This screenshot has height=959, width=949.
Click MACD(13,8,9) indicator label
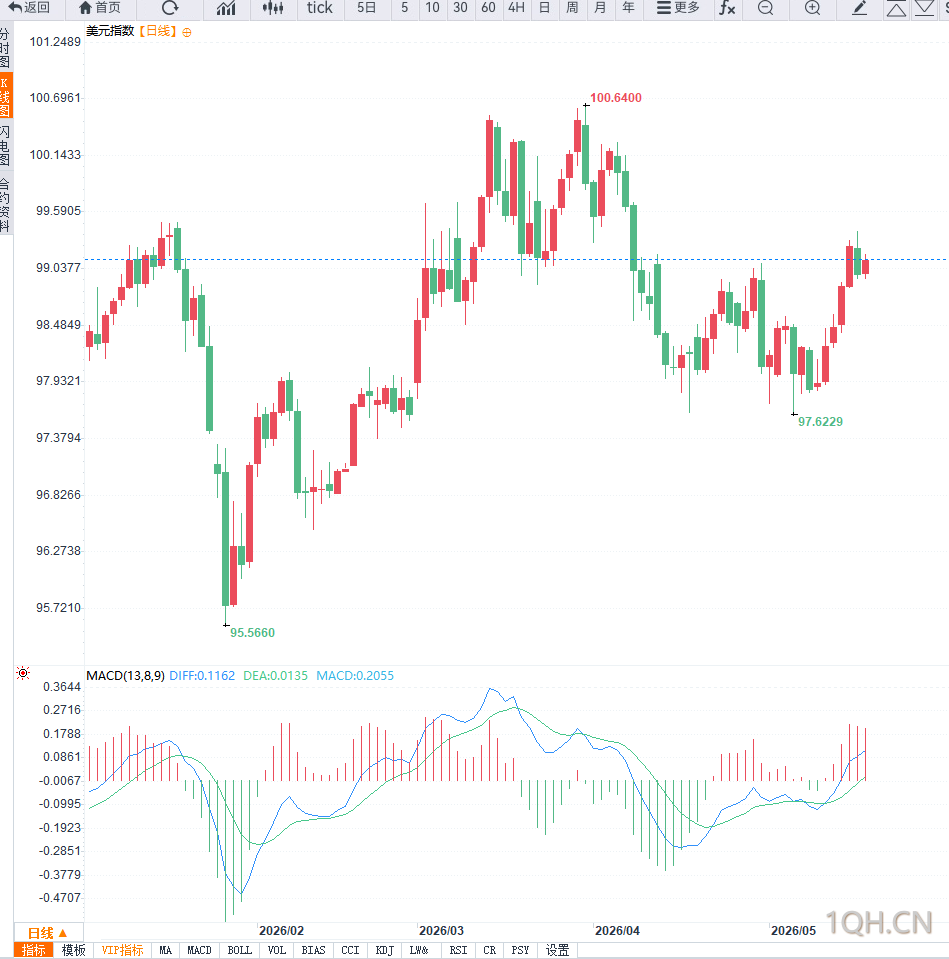point(125,676)
